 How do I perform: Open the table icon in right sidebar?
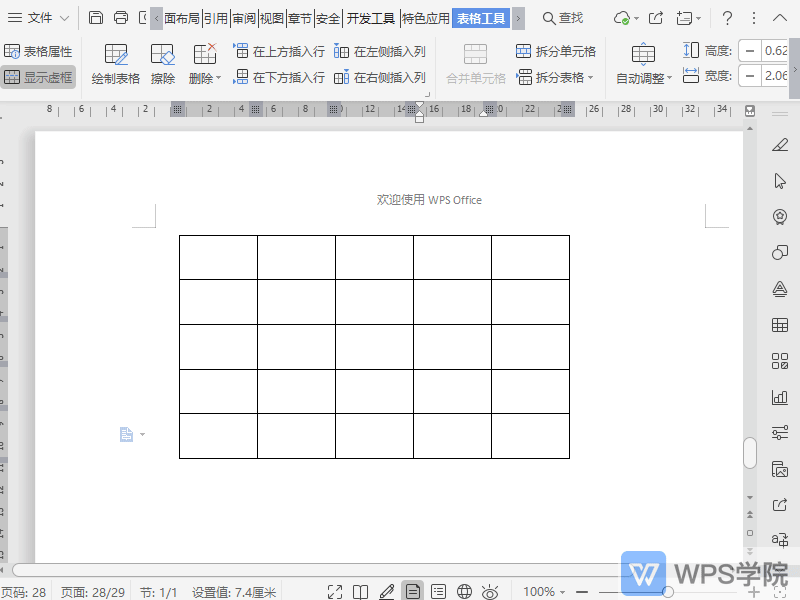click(780, 325)
